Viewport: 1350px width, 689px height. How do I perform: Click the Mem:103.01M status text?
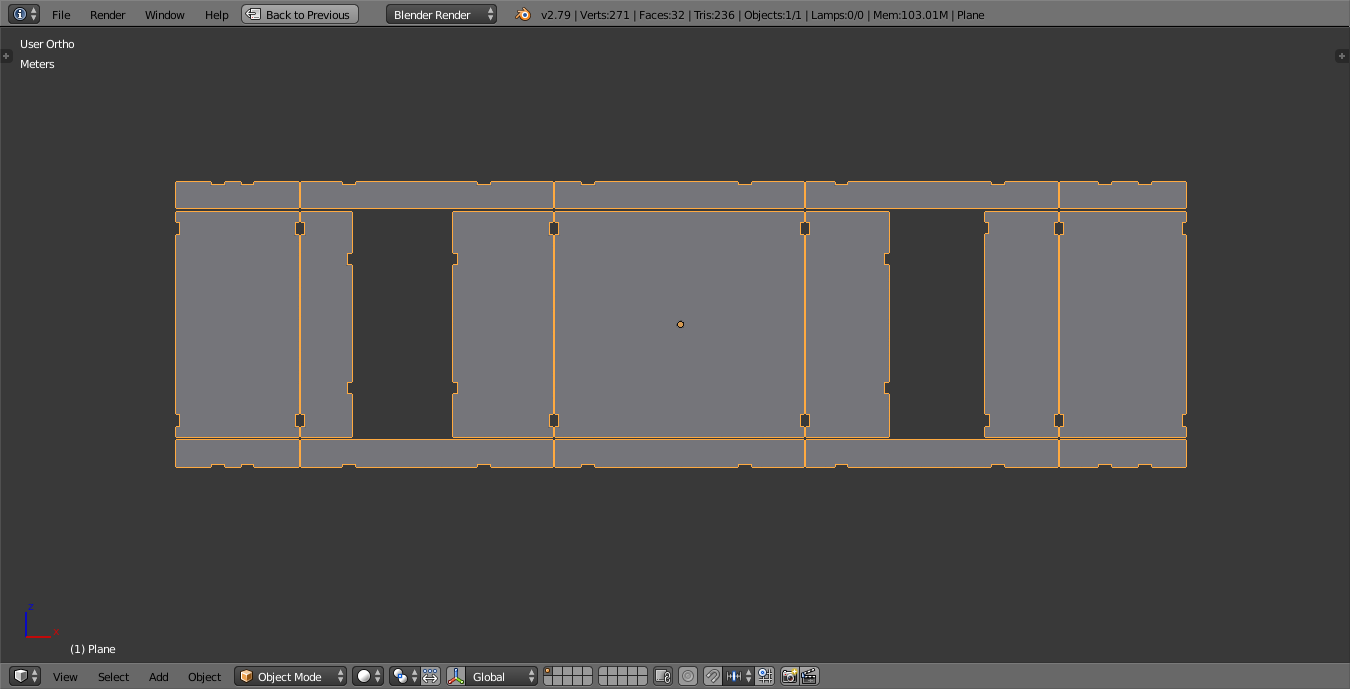(x=910, y=15)
